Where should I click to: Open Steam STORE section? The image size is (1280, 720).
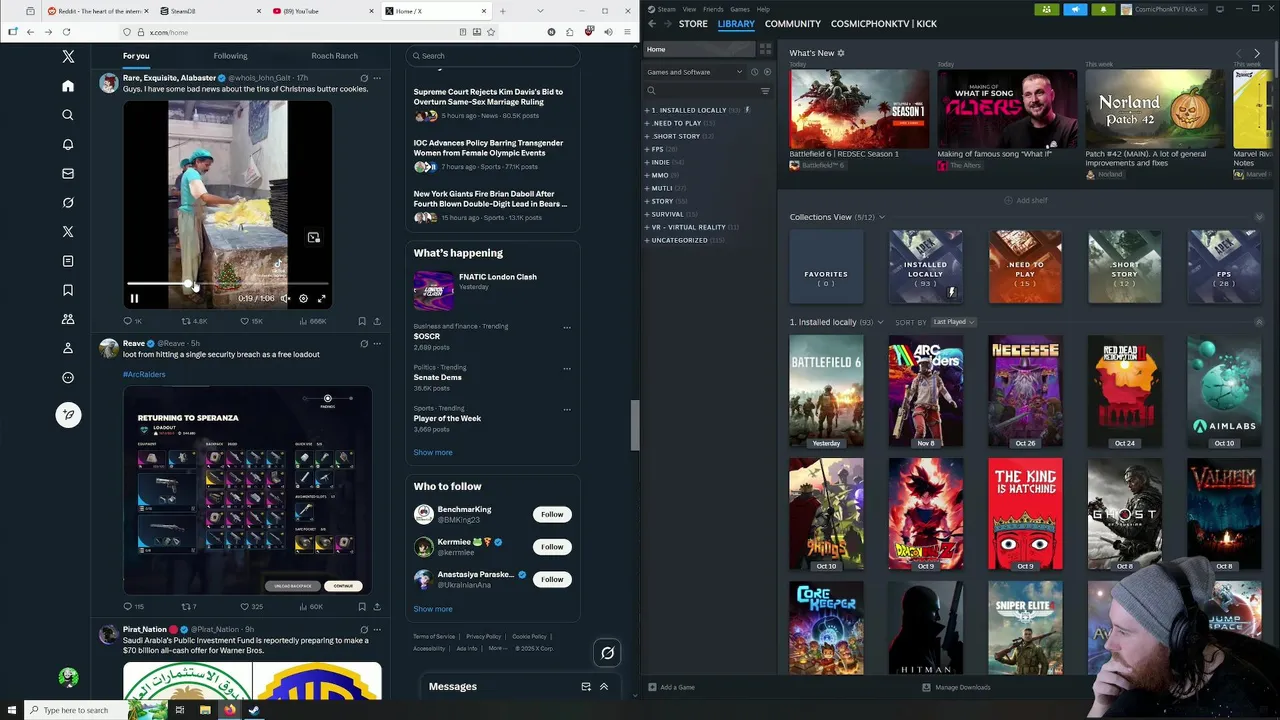(693, 23)
